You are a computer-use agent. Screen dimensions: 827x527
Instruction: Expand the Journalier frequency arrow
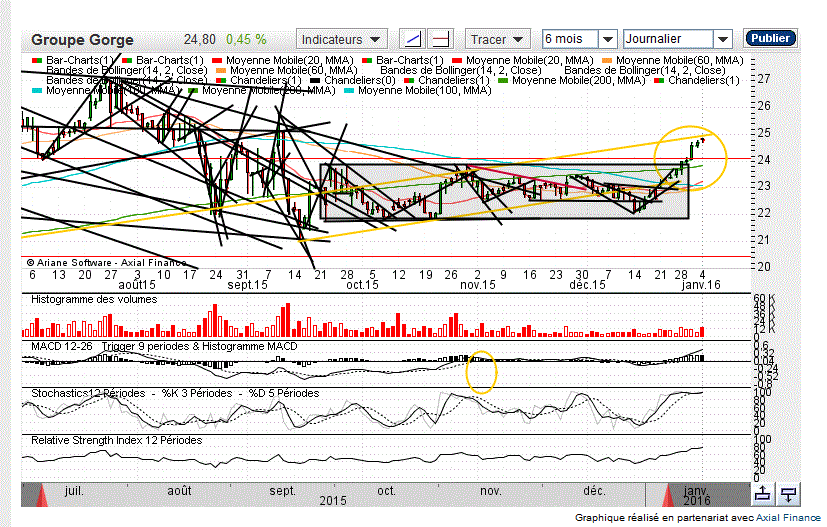pyautogui.click(x=723, y=39)
